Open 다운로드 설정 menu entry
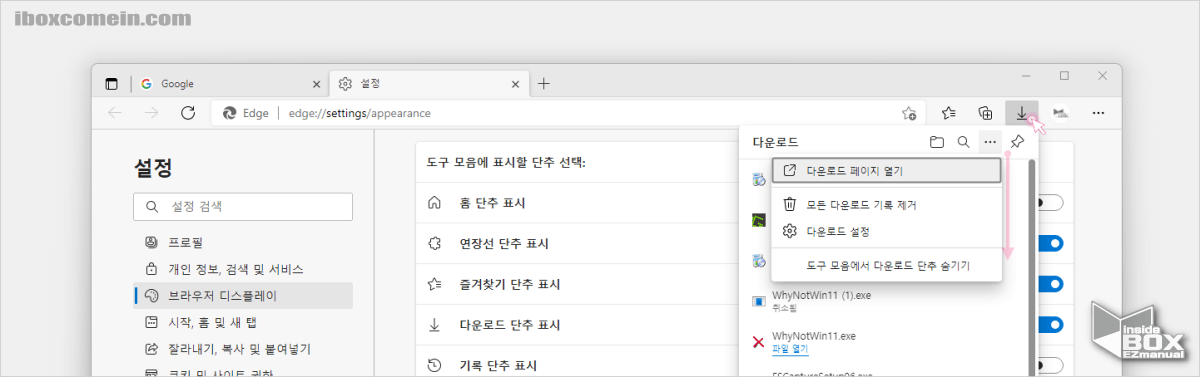1200x377 pixels. 887,231
